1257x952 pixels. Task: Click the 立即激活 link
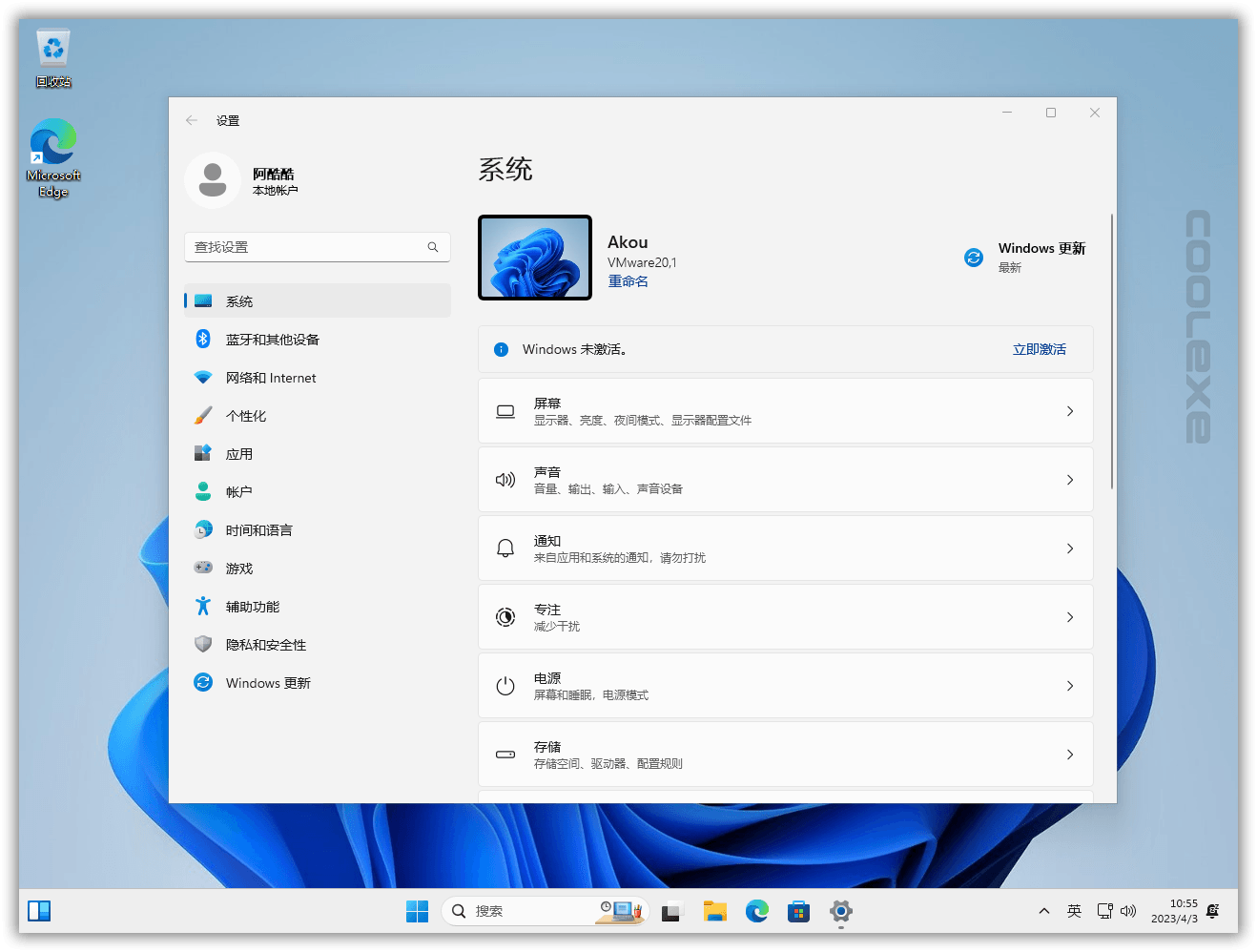pos(1040,350)
